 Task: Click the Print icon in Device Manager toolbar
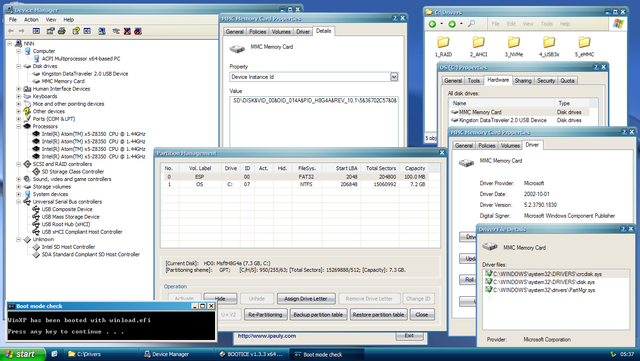click(62, 31)
